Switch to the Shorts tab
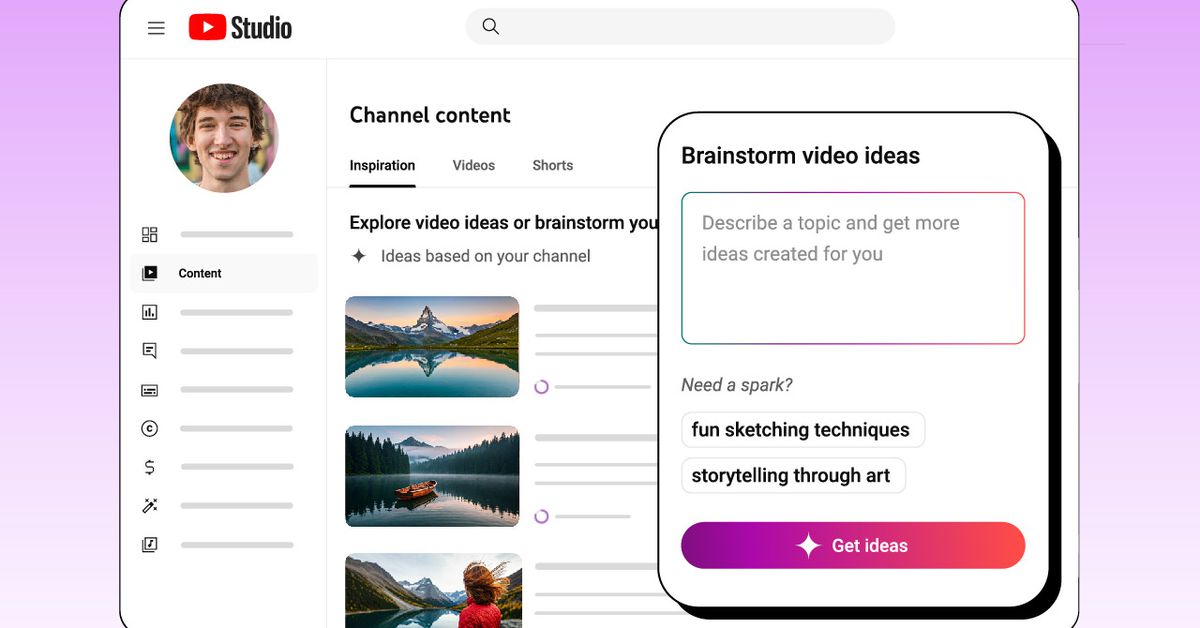This screenshot has width=1200, height=628. coord(552,166)
